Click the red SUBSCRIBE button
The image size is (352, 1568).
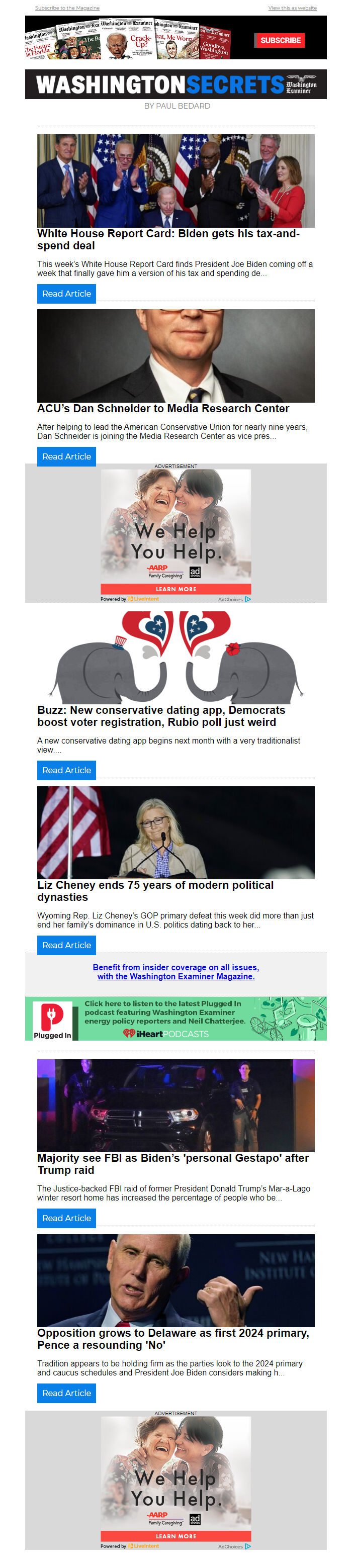(280, 40)
